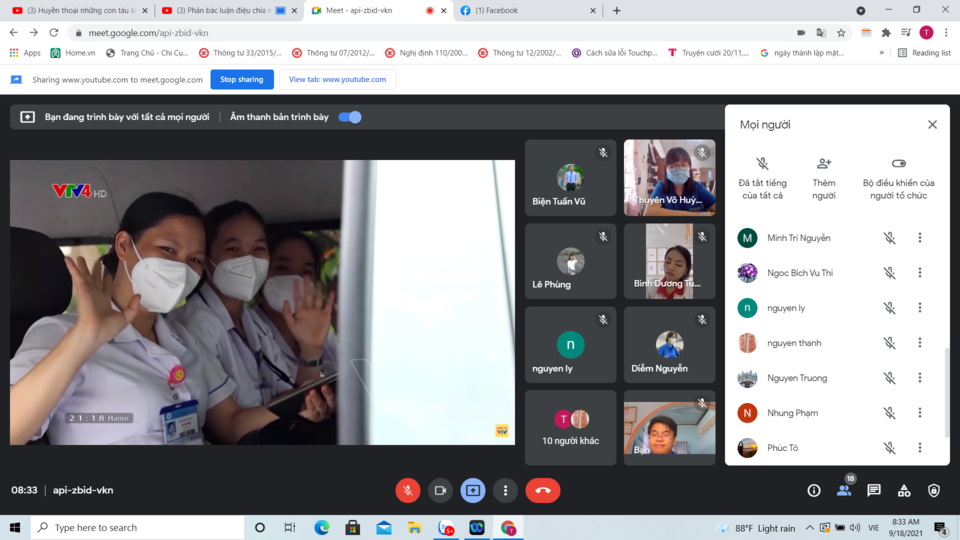Open Task View on taskbar
The width and height of the screenshot is (960, 540).
(290, 527)
